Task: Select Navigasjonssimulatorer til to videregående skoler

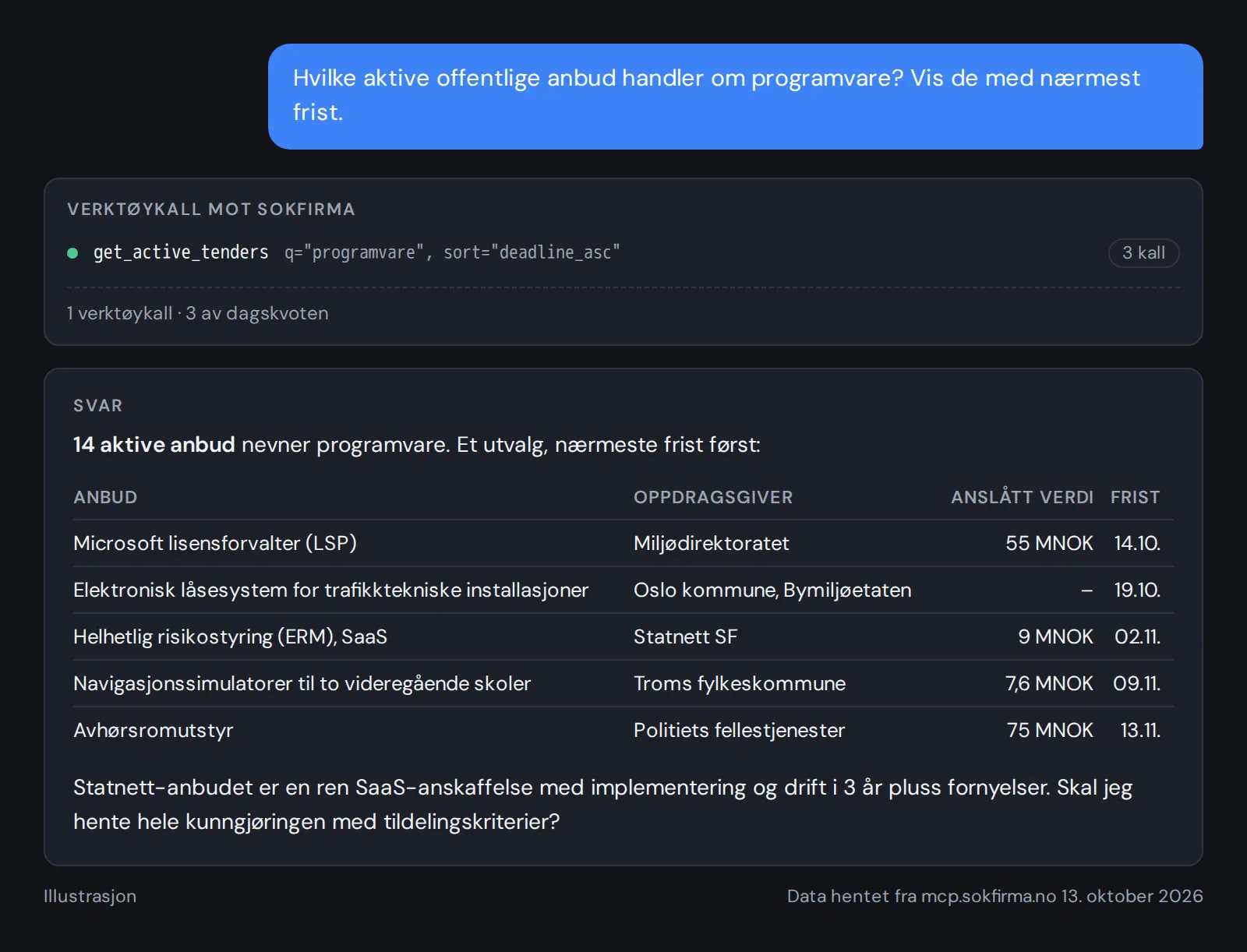Action: (x=302, y=683)
